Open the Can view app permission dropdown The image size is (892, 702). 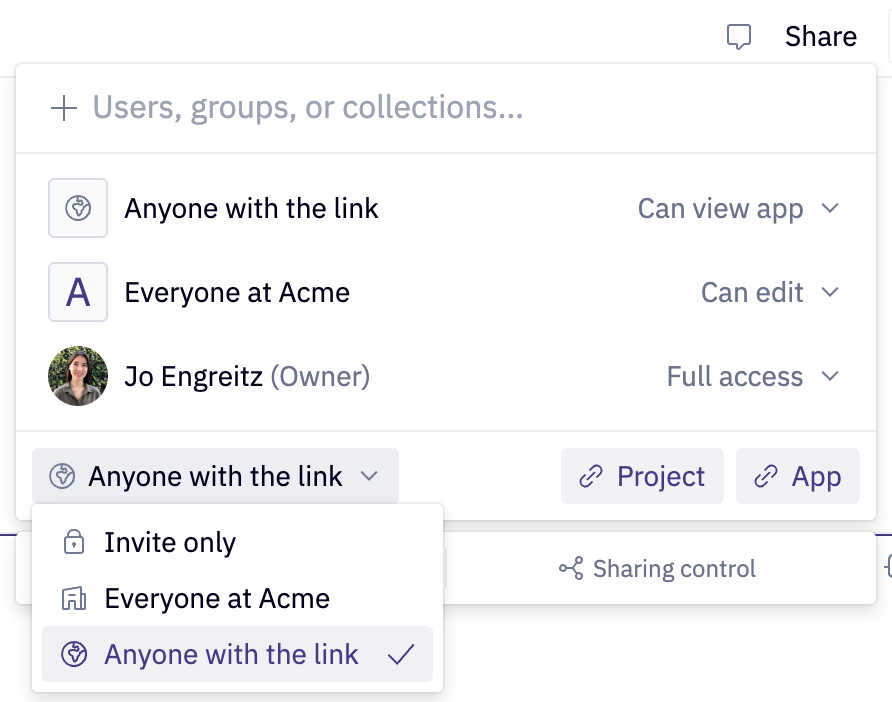pos(740,208)
